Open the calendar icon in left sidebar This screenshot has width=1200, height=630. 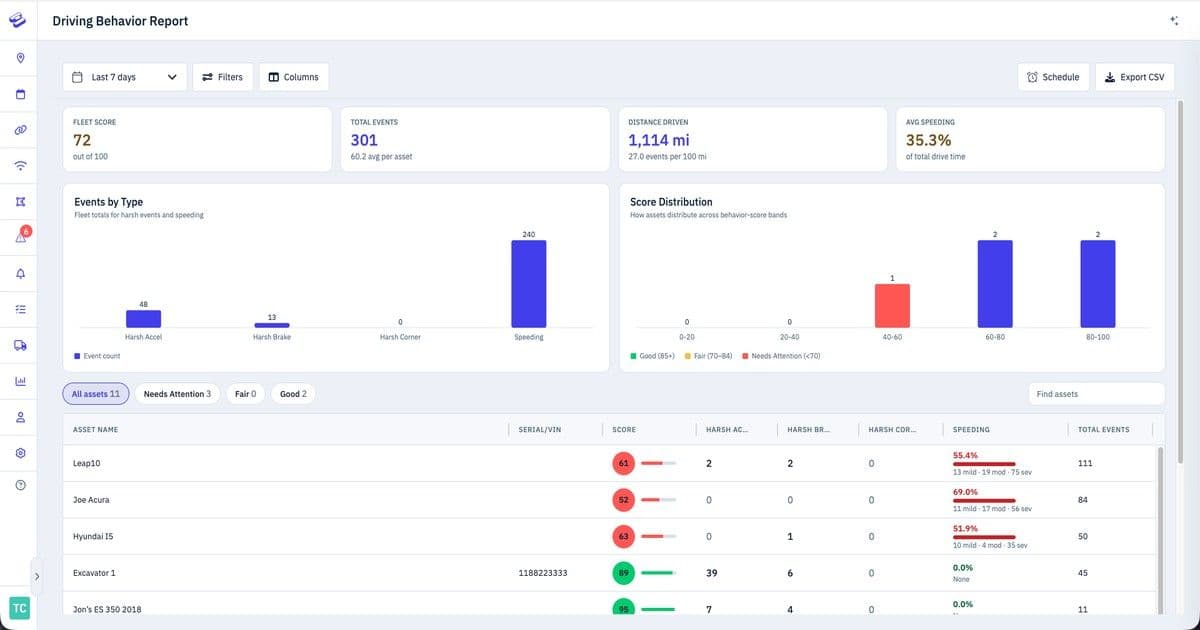20,94
